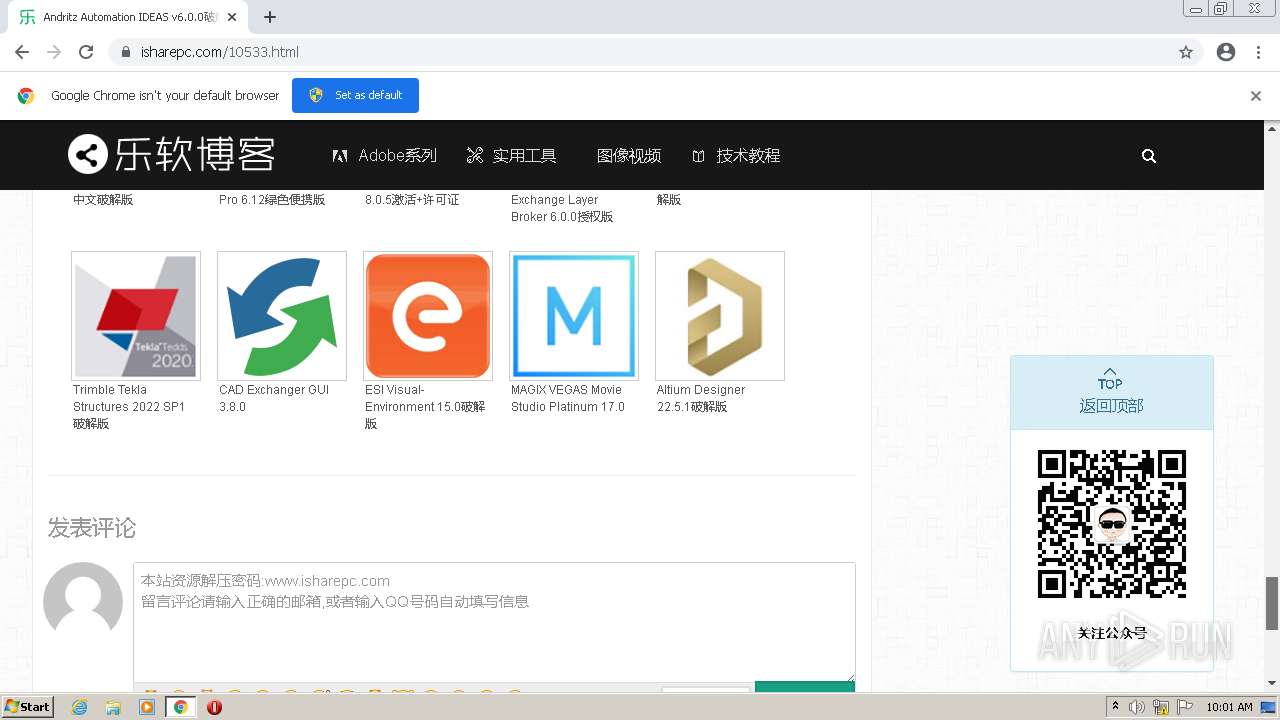Open the Chrome three-dot menu
Viewport: 1280px width, 720px height.
click(1258, 52)
